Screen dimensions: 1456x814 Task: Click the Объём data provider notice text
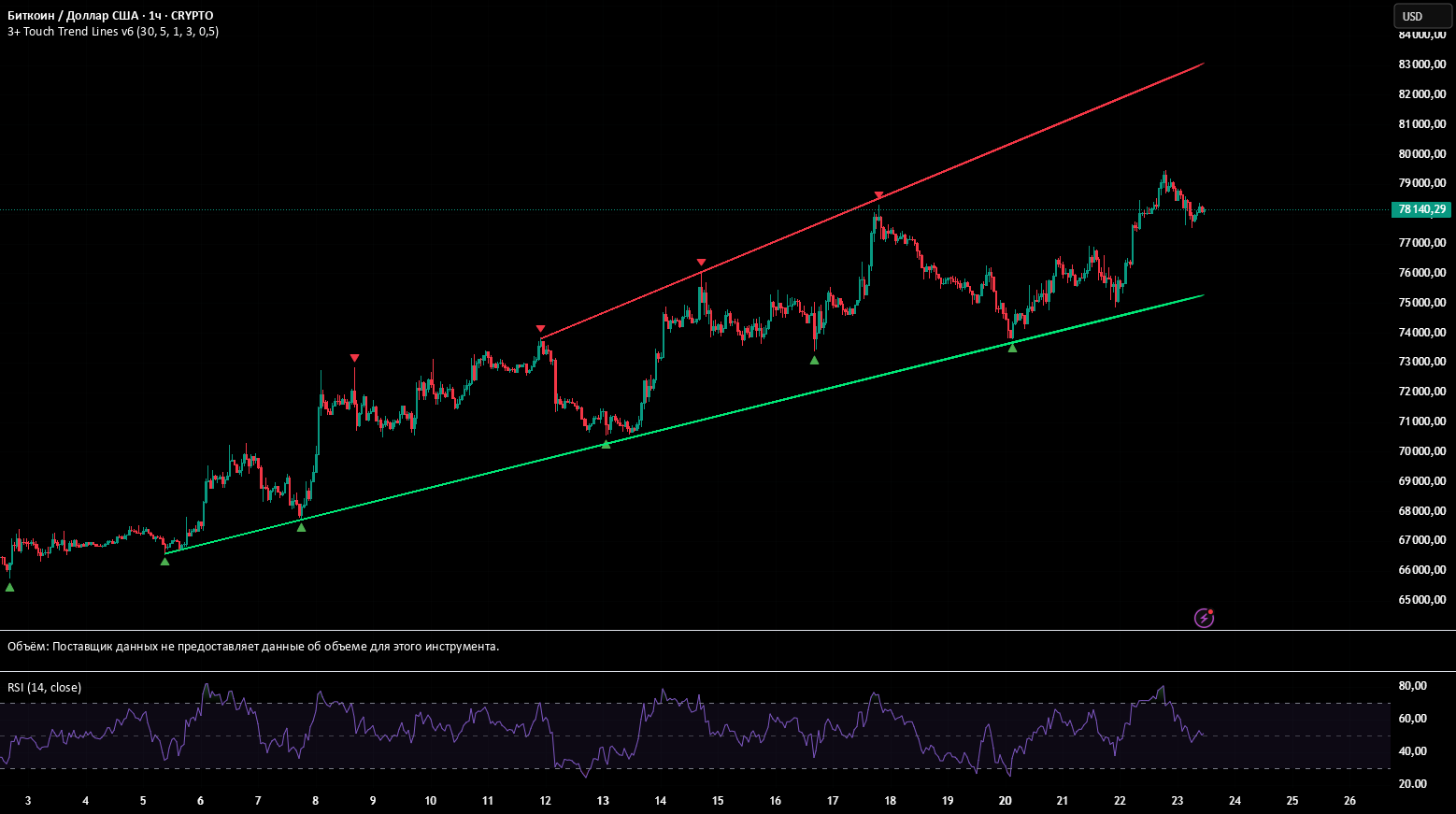(253, 647)
